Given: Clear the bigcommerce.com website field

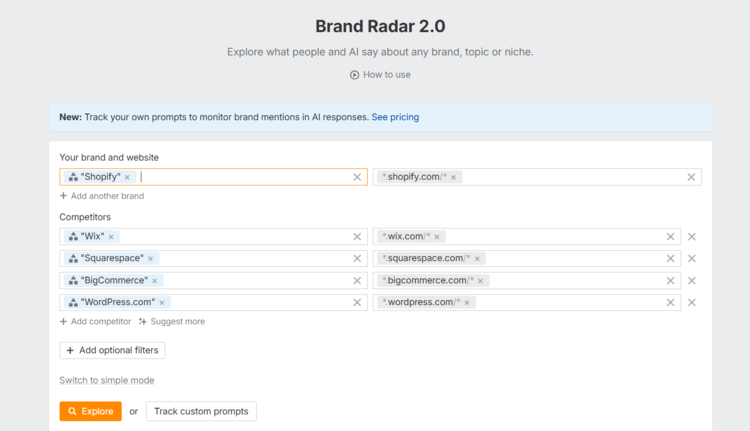Looking at the screenshot, I should click(x=670, y=280).
